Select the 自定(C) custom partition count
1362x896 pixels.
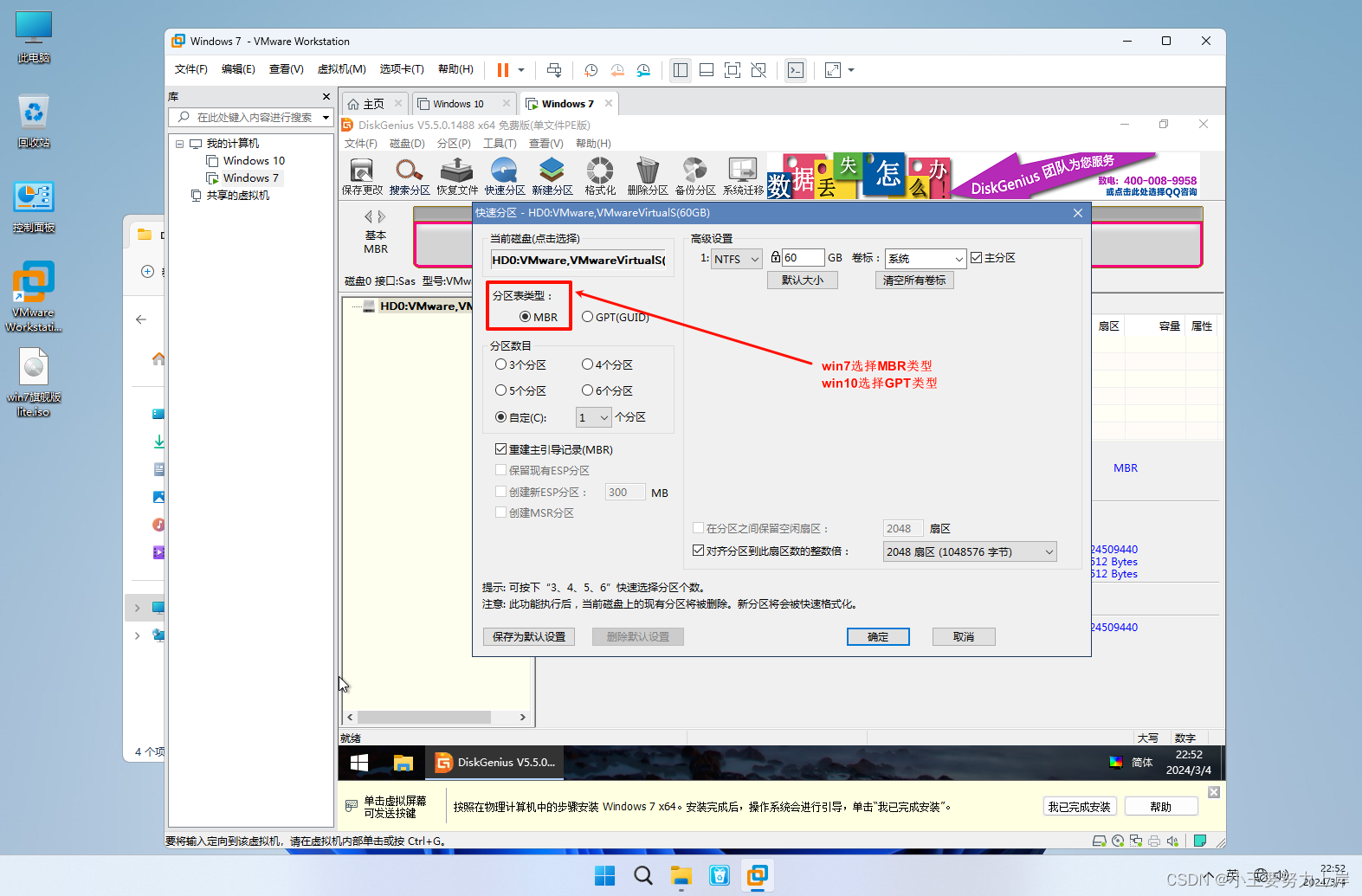tap(520, 417)
